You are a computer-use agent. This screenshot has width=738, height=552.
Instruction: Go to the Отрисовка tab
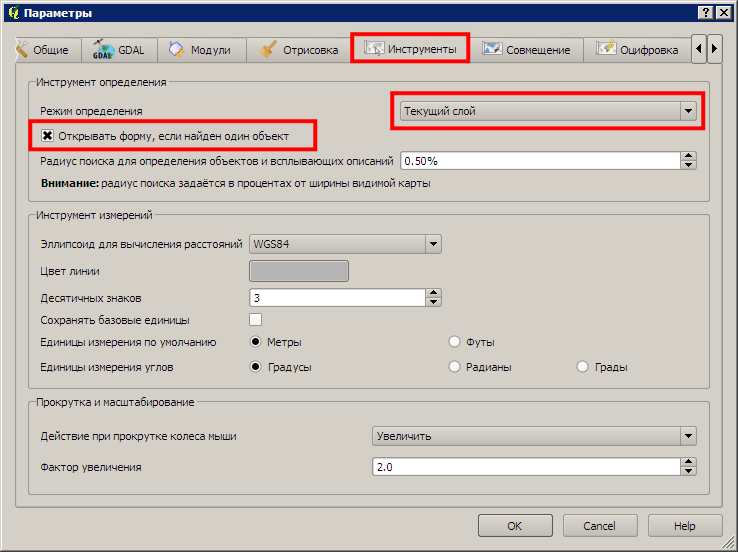[x=298, y=50]
